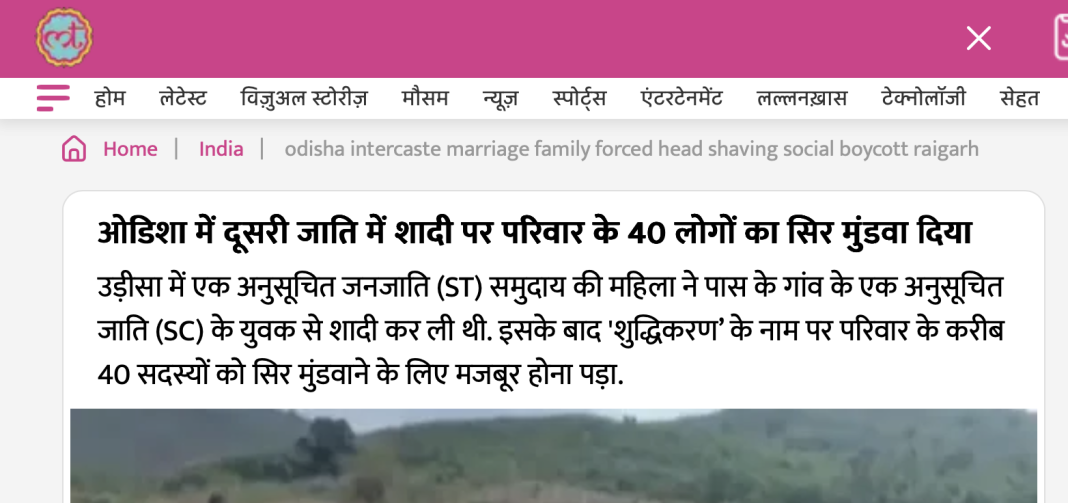Image resolution: width=1068 pixels, height=503 pixels.
Task: Select the स्पोर्ट्स menu item
Action: [x=580, y=99]
